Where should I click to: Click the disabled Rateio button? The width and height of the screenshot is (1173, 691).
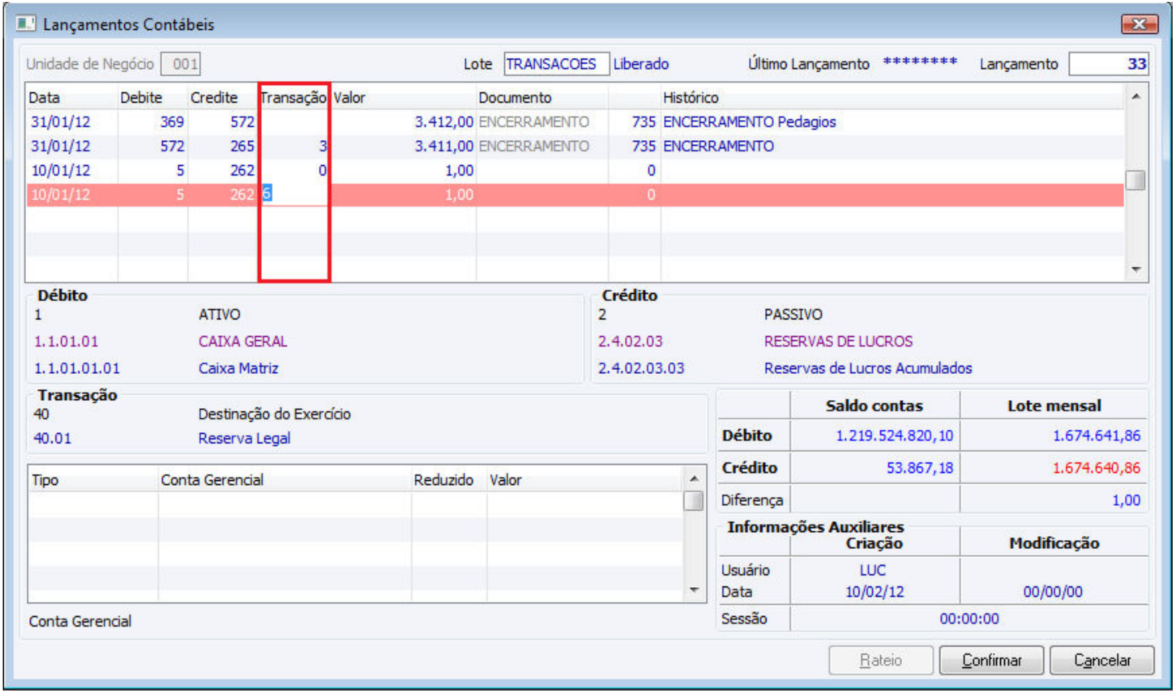point(880,661)
